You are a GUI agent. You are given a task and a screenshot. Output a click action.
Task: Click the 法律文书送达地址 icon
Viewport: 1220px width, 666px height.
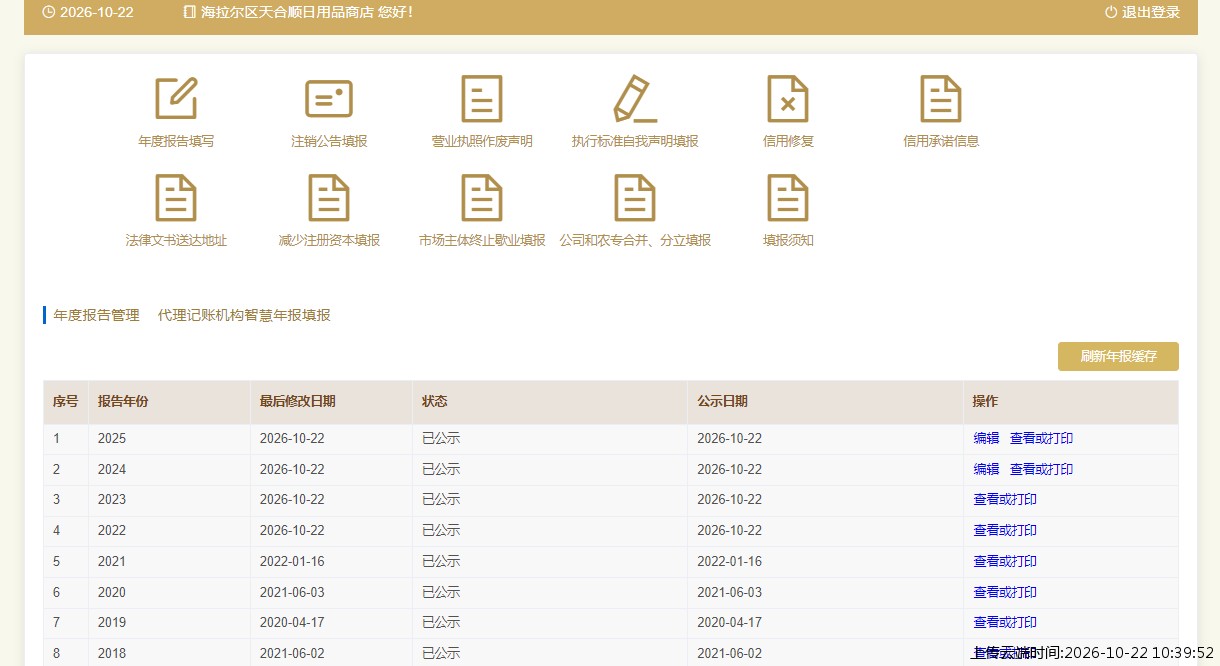click(176, 198)
